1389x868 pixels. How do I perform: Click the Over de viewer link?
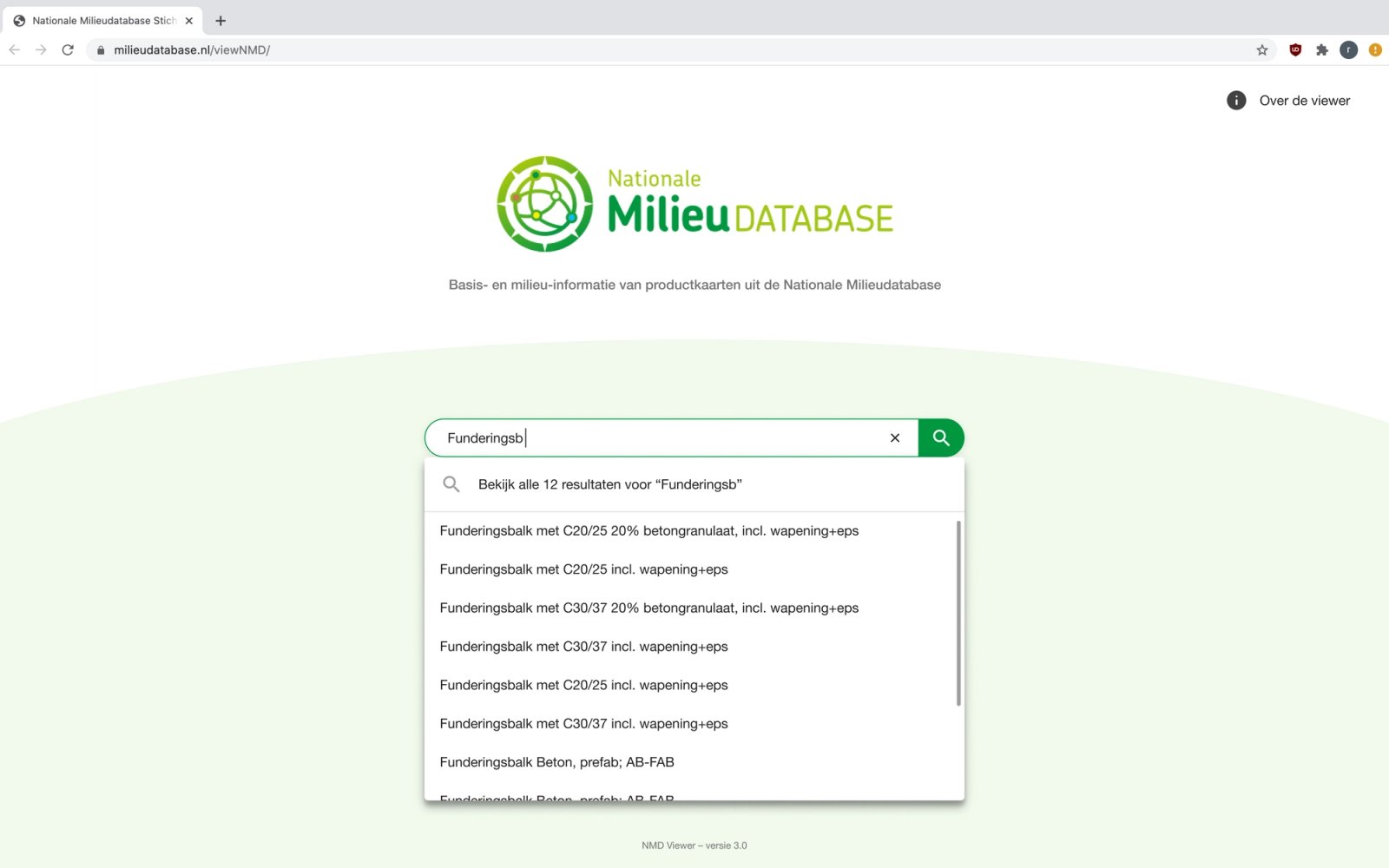coord(1305,101)
